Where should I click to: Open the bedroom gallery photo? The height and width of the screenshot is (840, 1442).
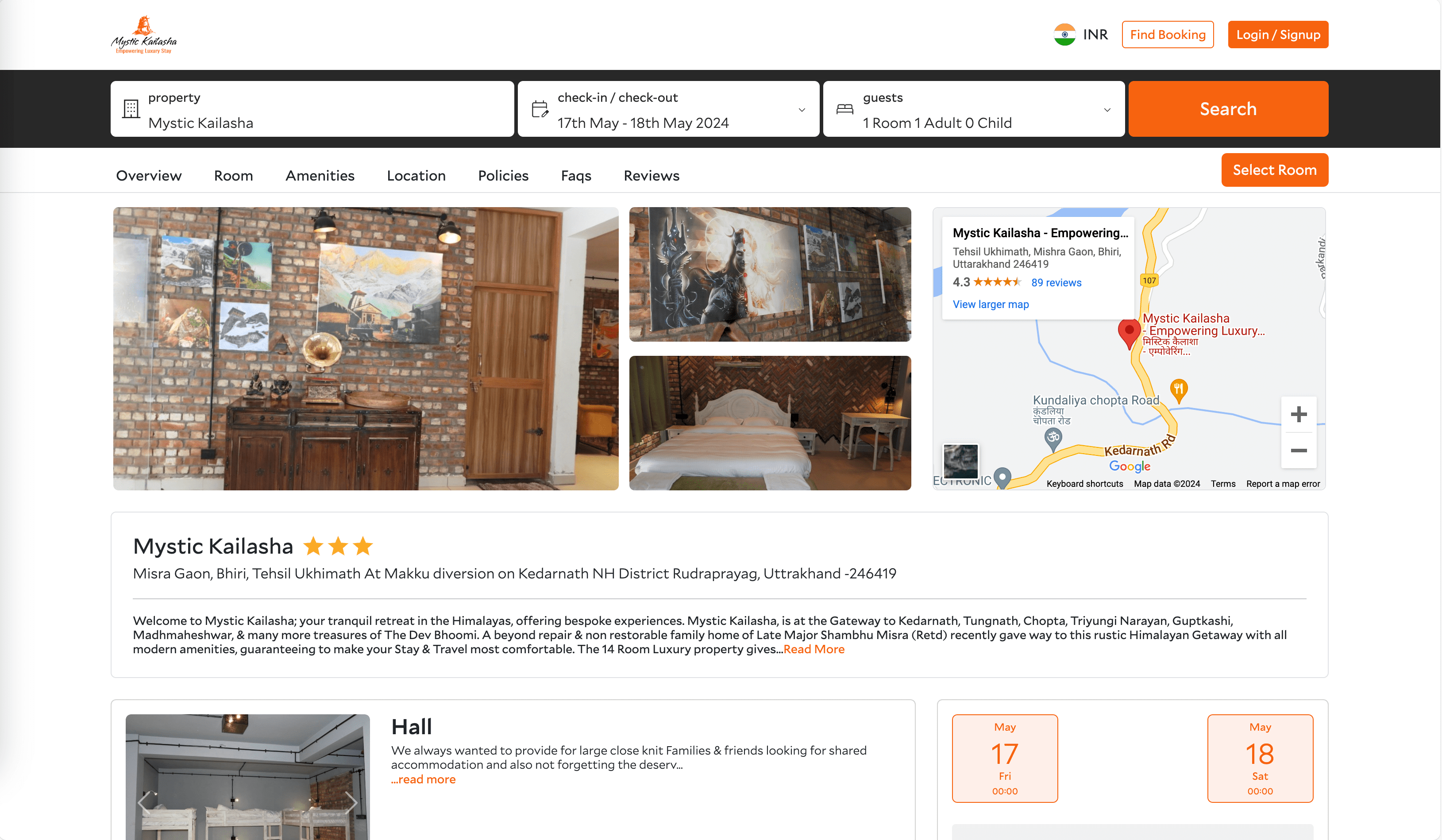pos(770,423)
